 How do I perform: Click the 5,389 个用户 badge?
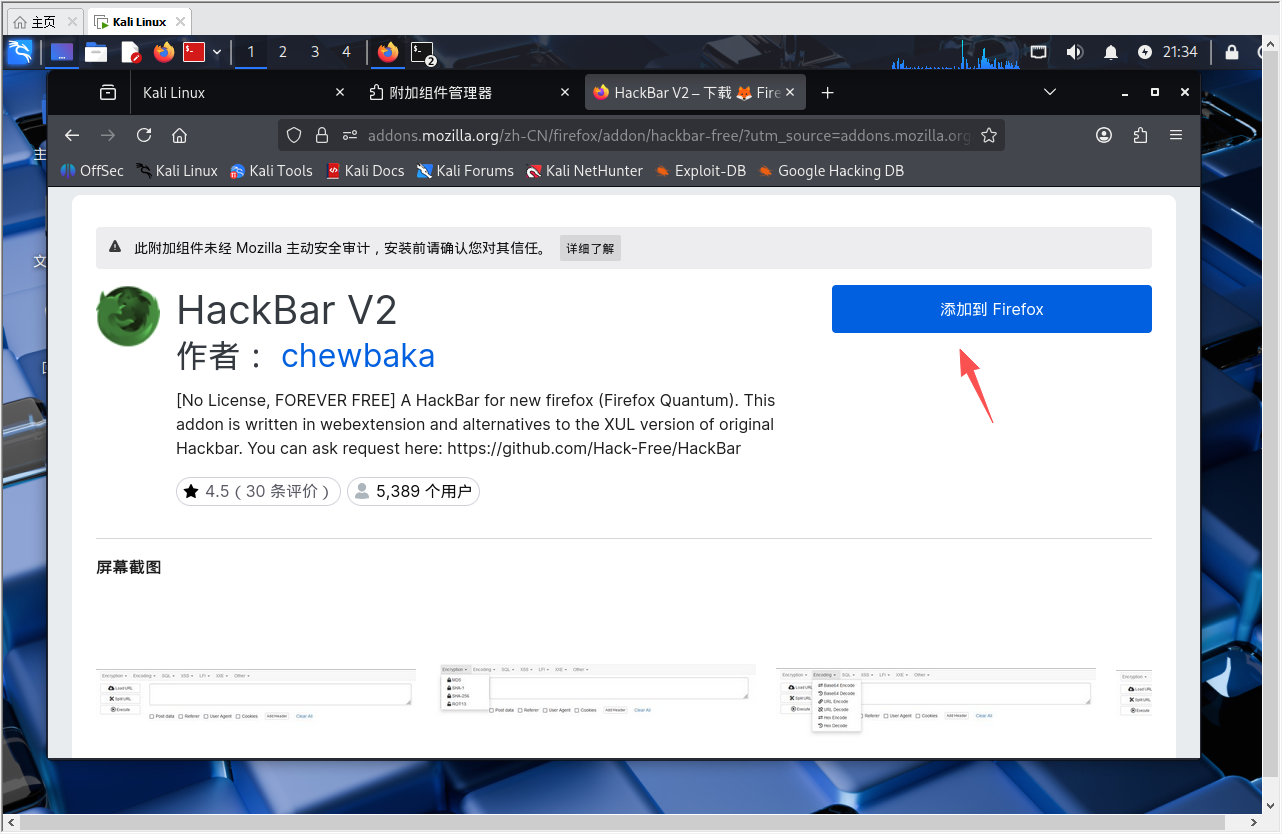(413, 491)
